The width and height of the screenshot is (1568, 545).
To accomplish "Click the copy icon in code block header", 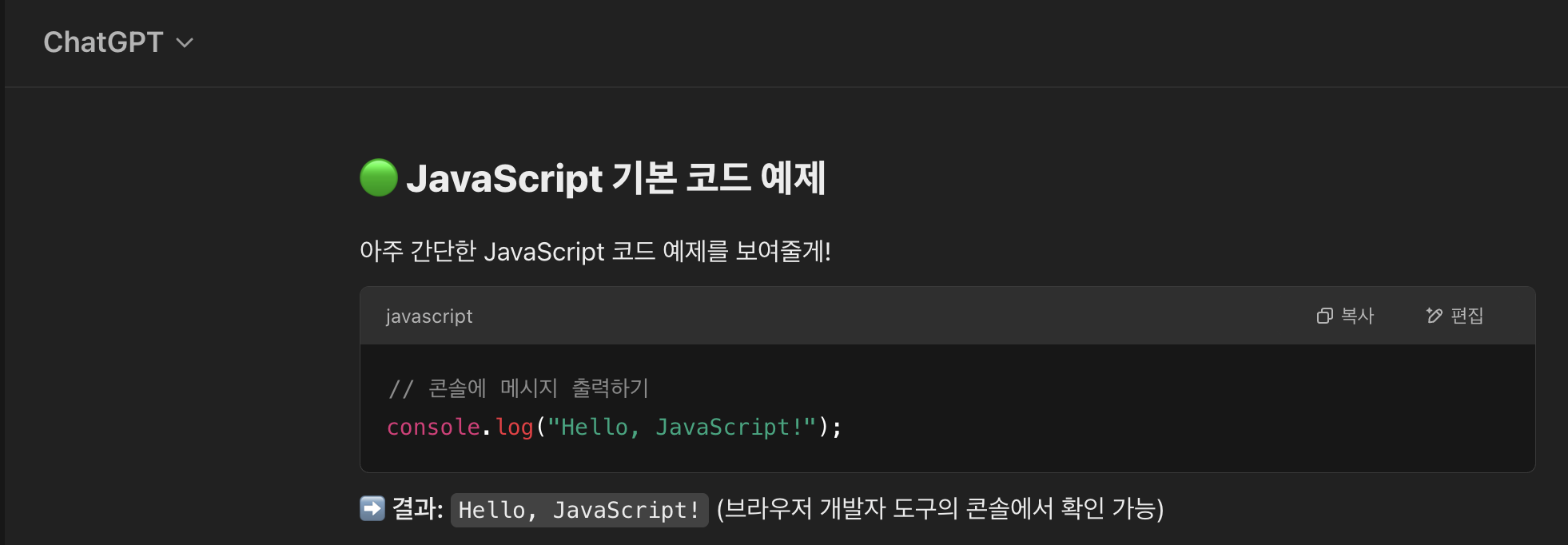I will 1324,316.
